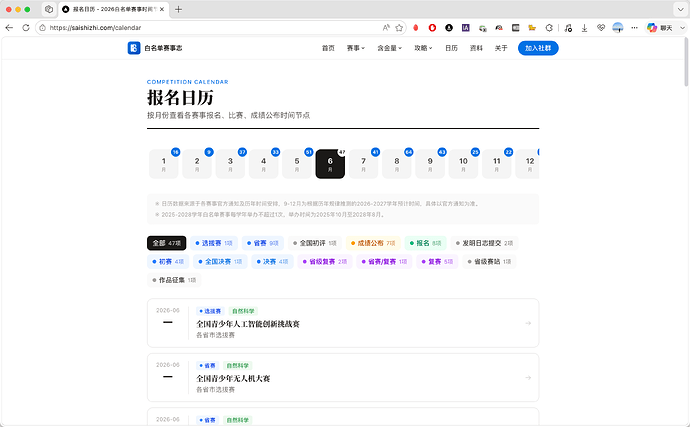View site information lock icon in address bar

tap(43, 28)
